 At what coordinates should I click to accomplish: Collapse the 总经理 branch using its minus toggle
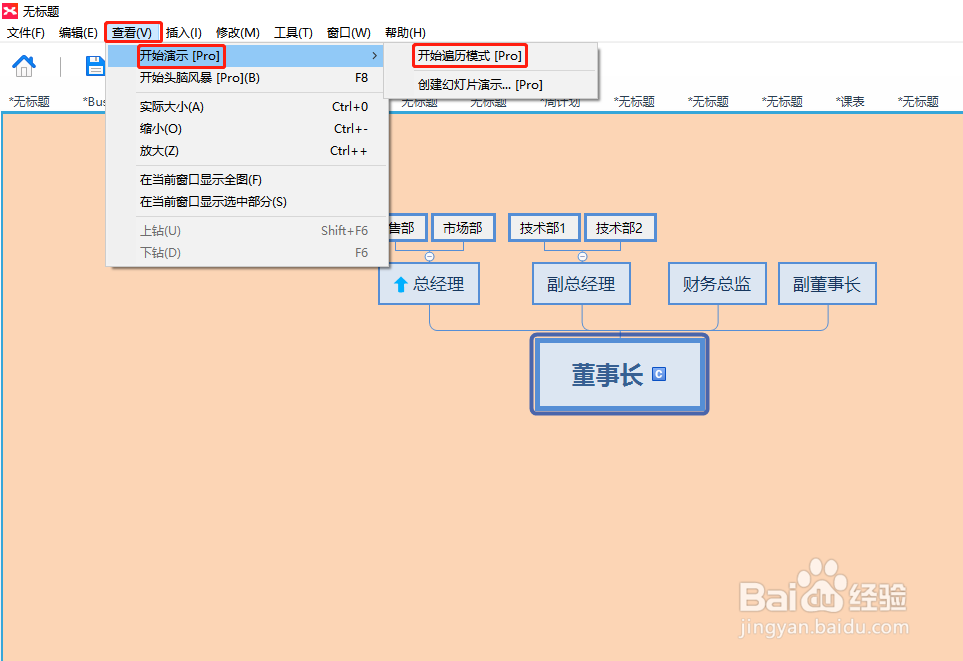(x=429, y=256)
